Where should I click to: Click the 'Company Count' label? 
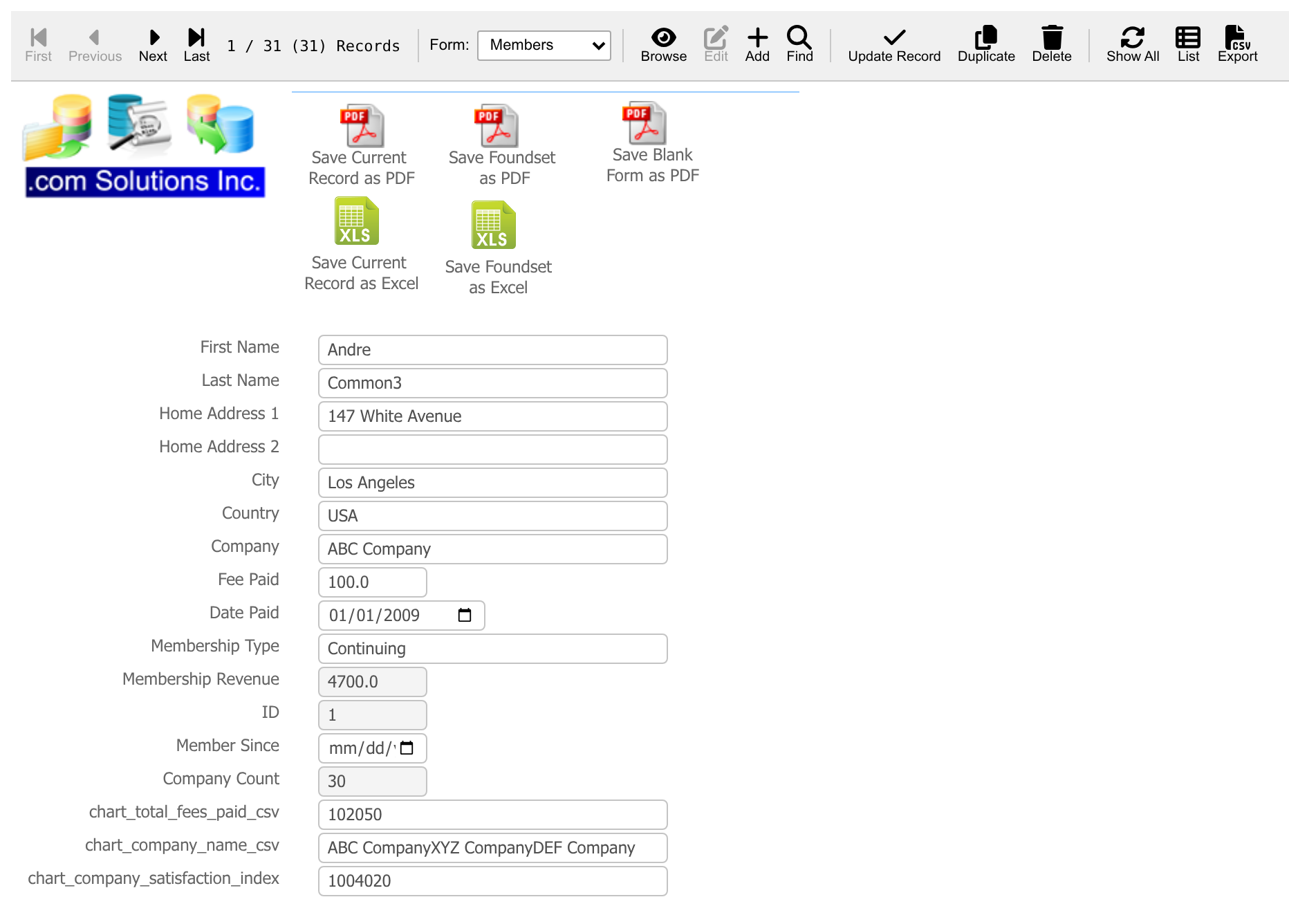coord(221,779)
